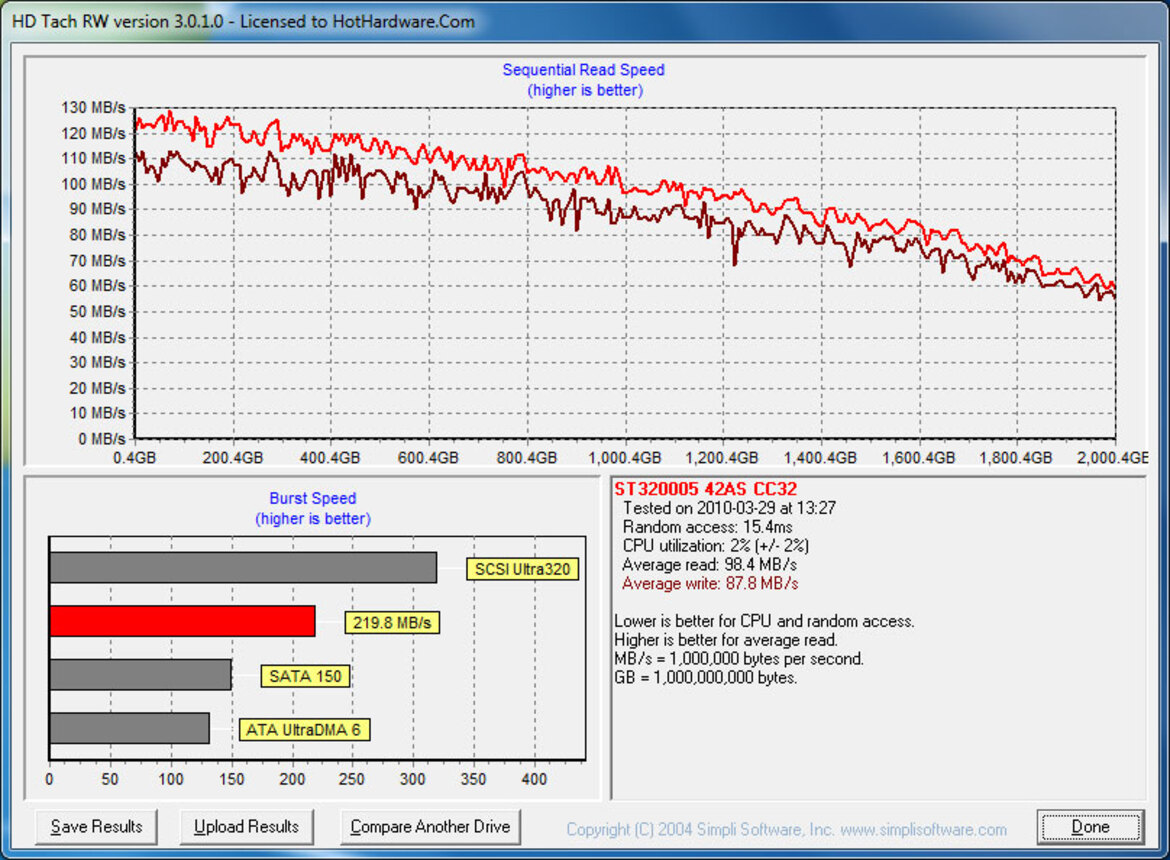Click the CPU utilization: 2% line
The height and width of the screenshot is (860, 1170).
(716, 545)
